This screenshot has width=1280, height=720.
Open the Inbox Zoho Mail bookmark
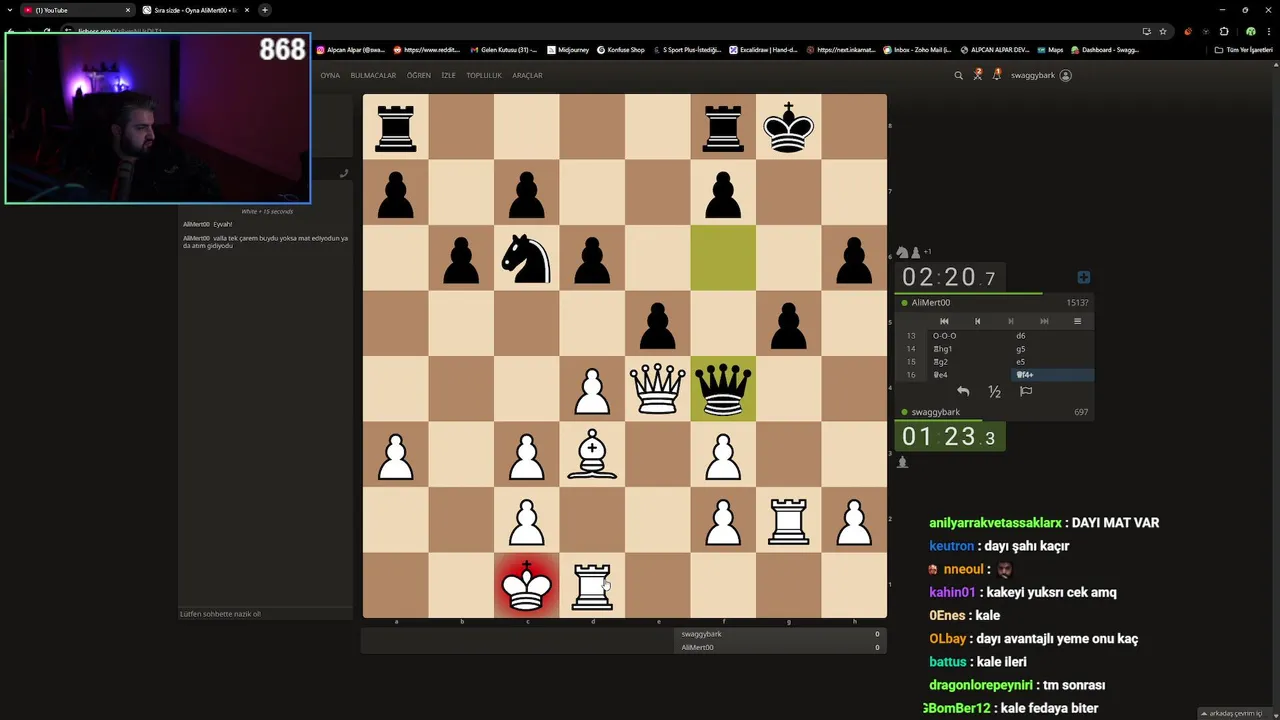coord(917,49)
